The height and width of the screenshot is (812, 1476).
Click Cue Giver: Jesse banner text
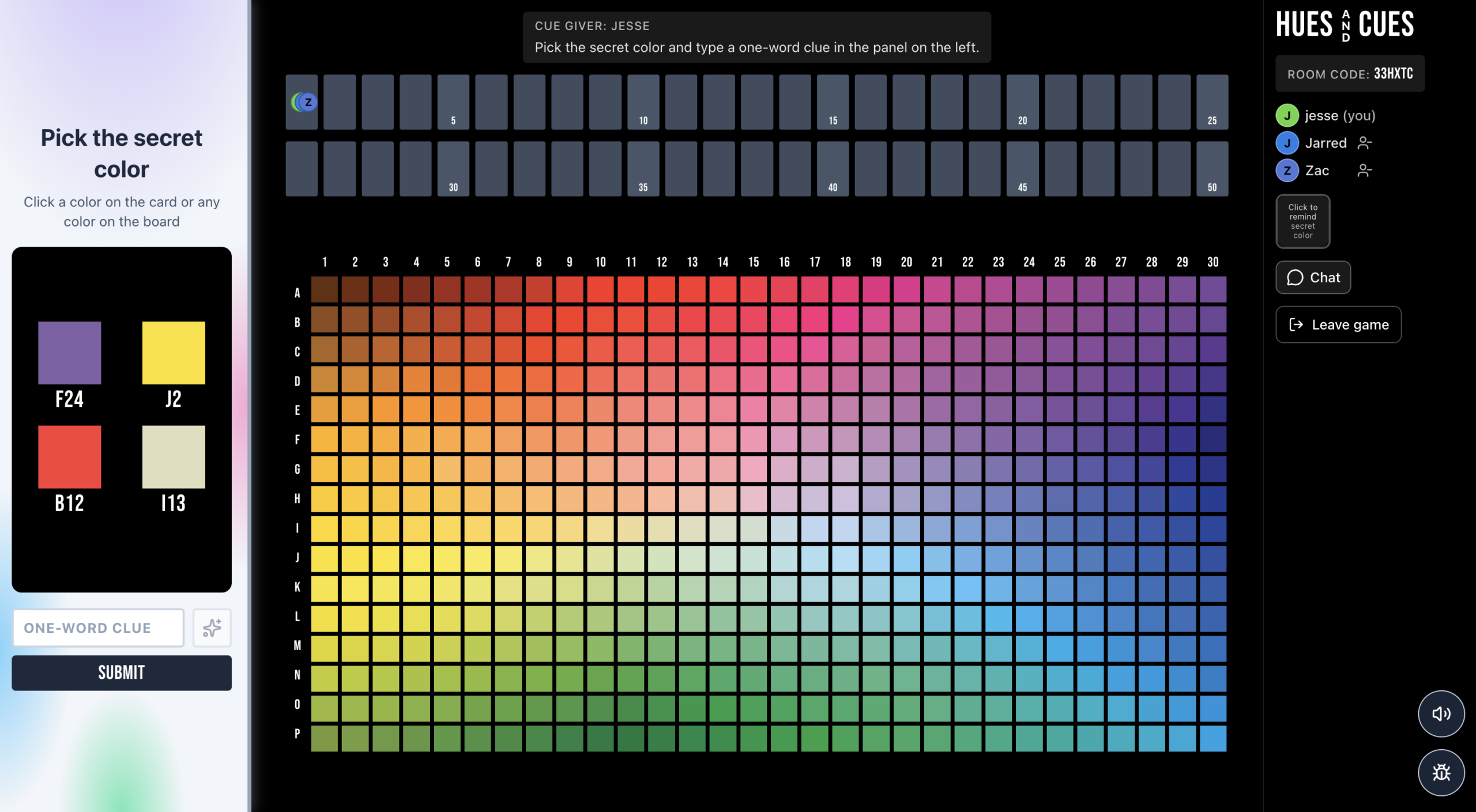click(x=592, y=26)
